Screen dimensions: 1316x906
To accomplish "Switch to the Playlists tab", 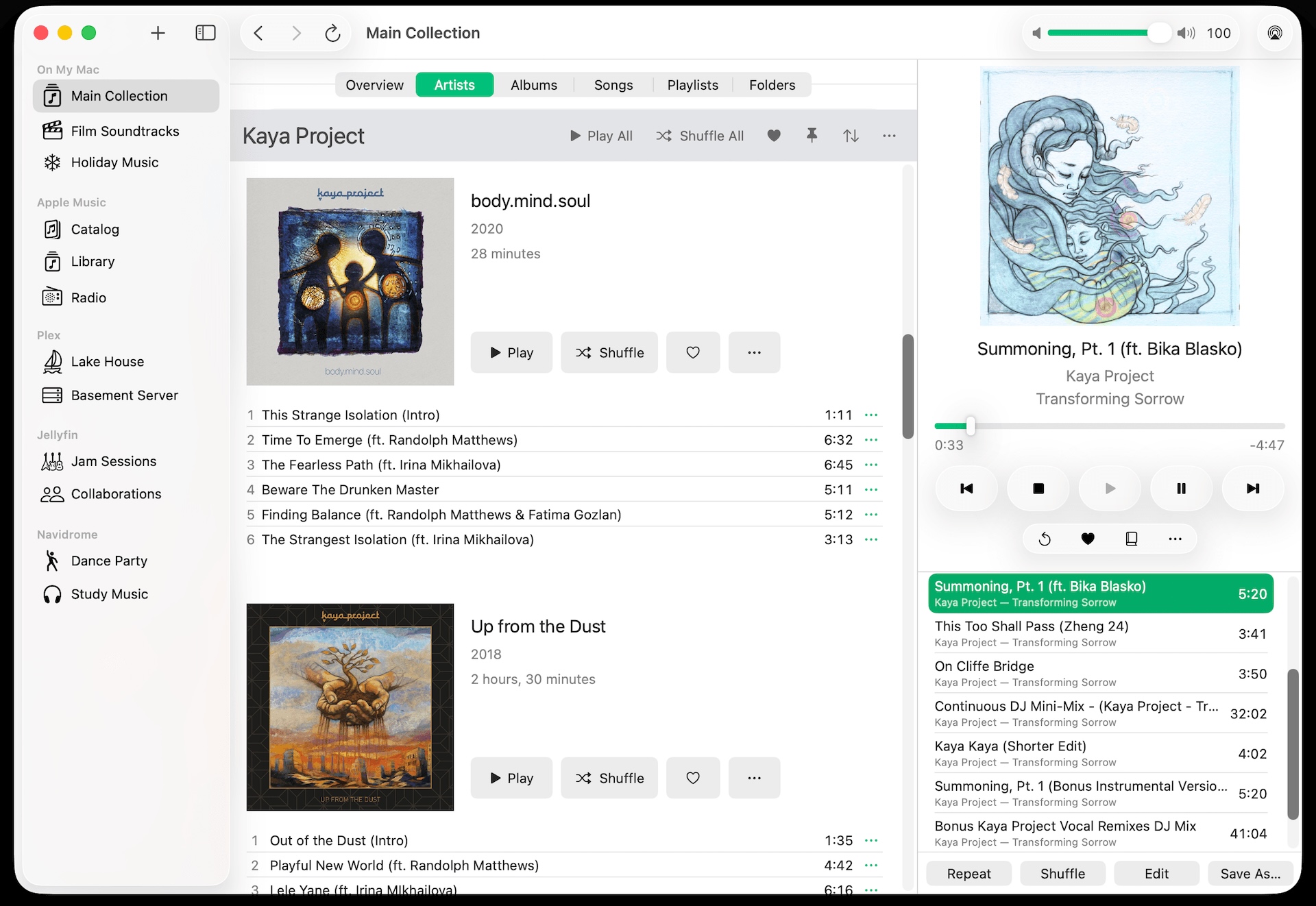I will (692, 85).
